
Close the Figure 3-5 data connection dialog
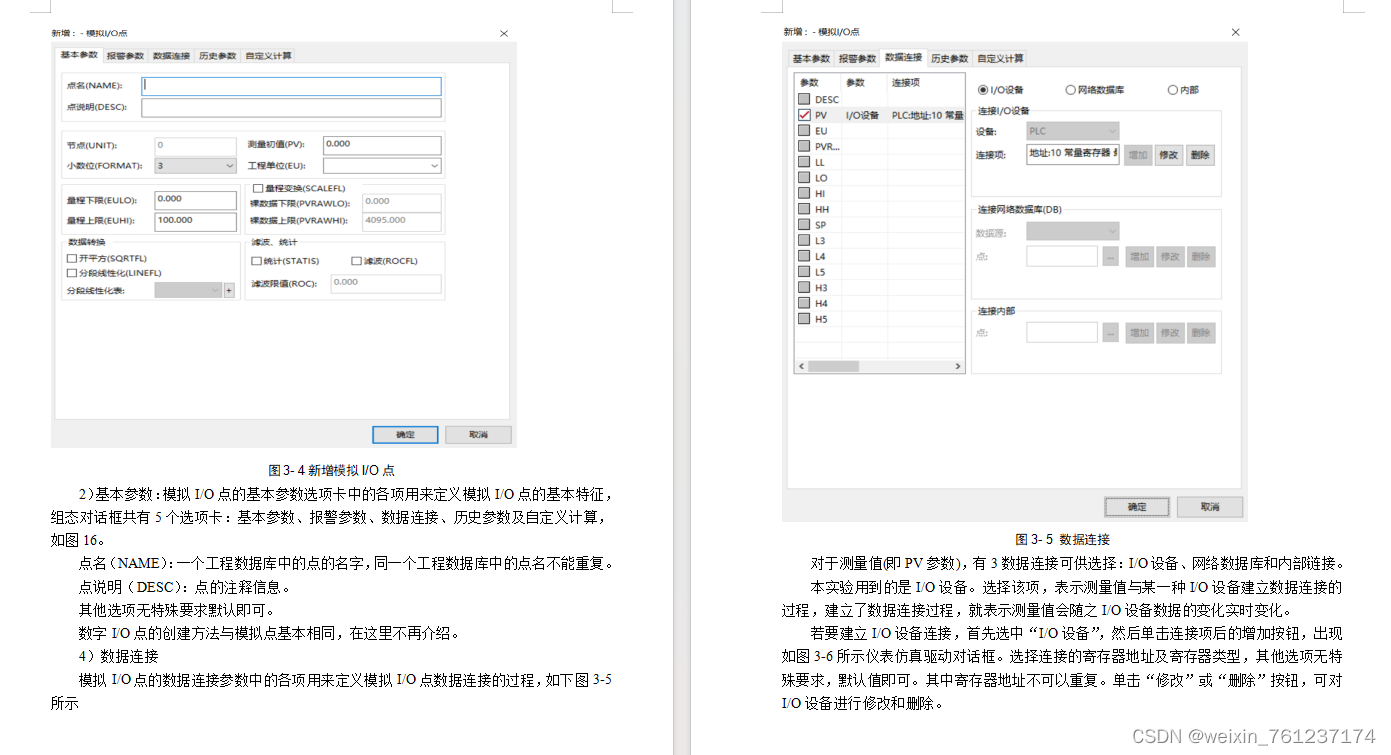click(x=1236, y=32)
